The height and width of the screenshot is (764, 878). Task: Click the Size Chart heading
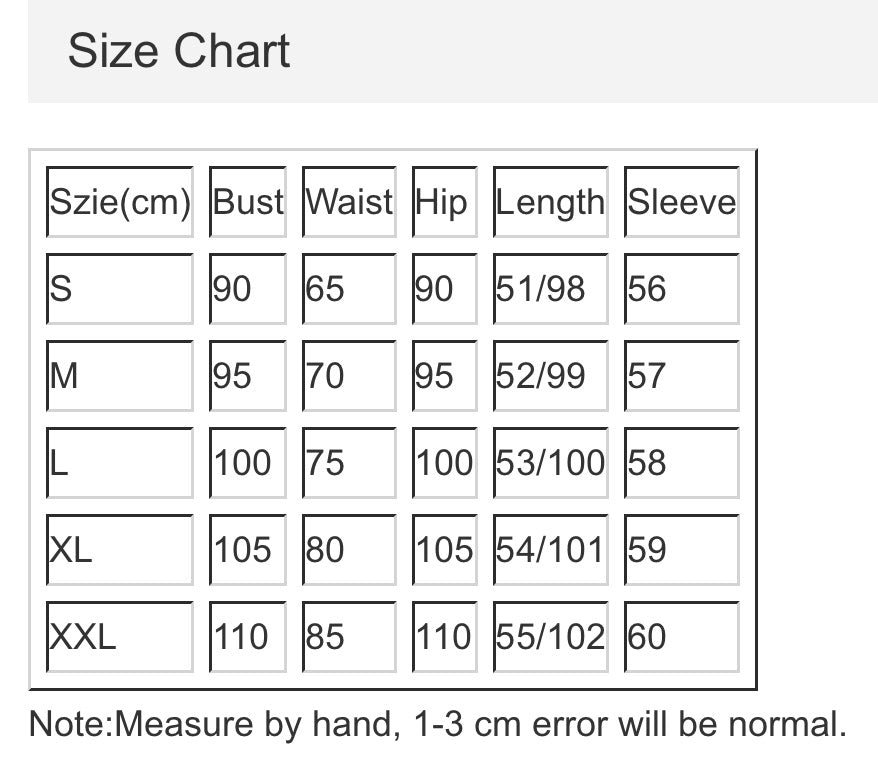[x=179, y=51]
